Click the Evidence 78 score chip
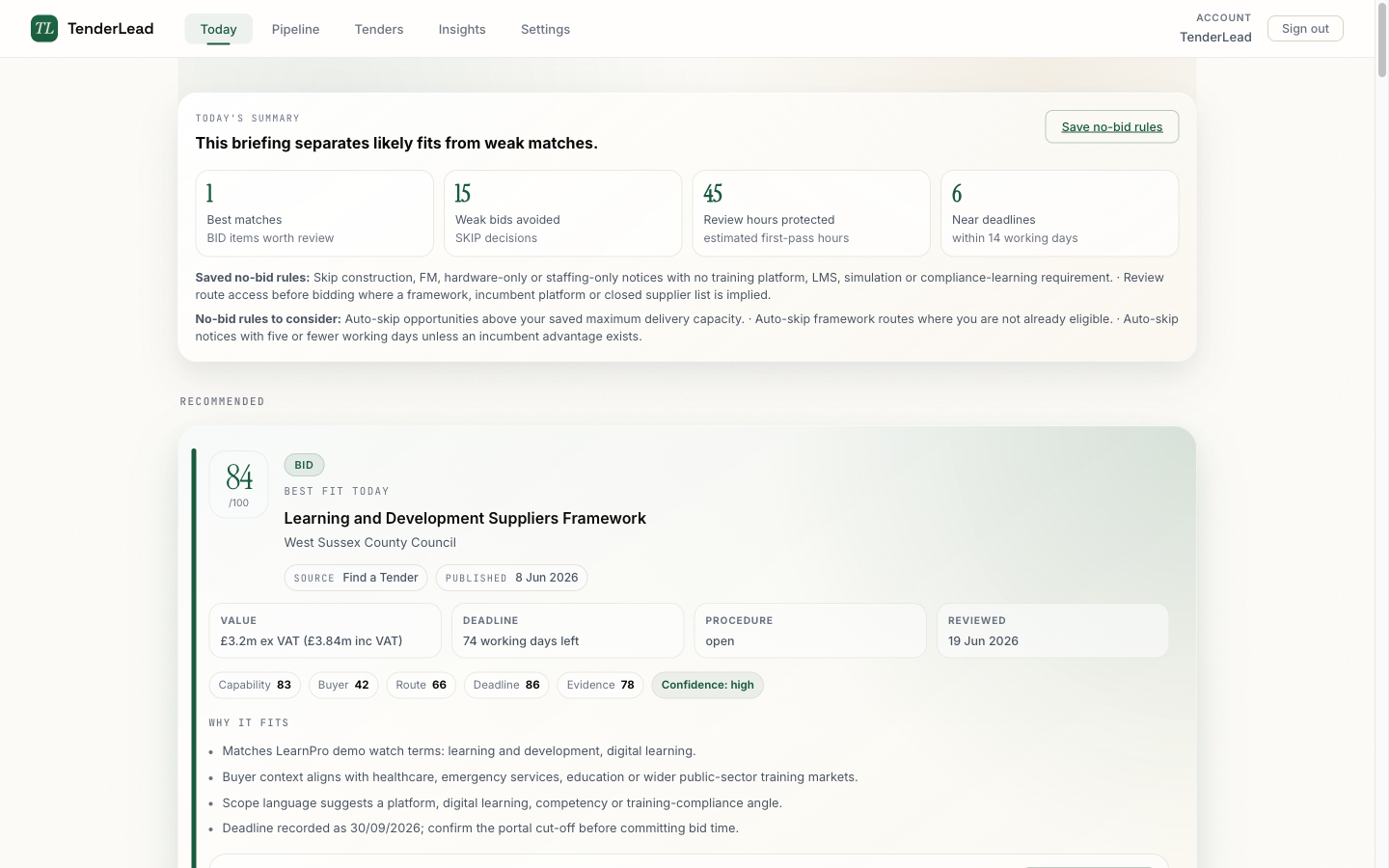This screenshot has height=868, width=1389. (x=600, y=685)
